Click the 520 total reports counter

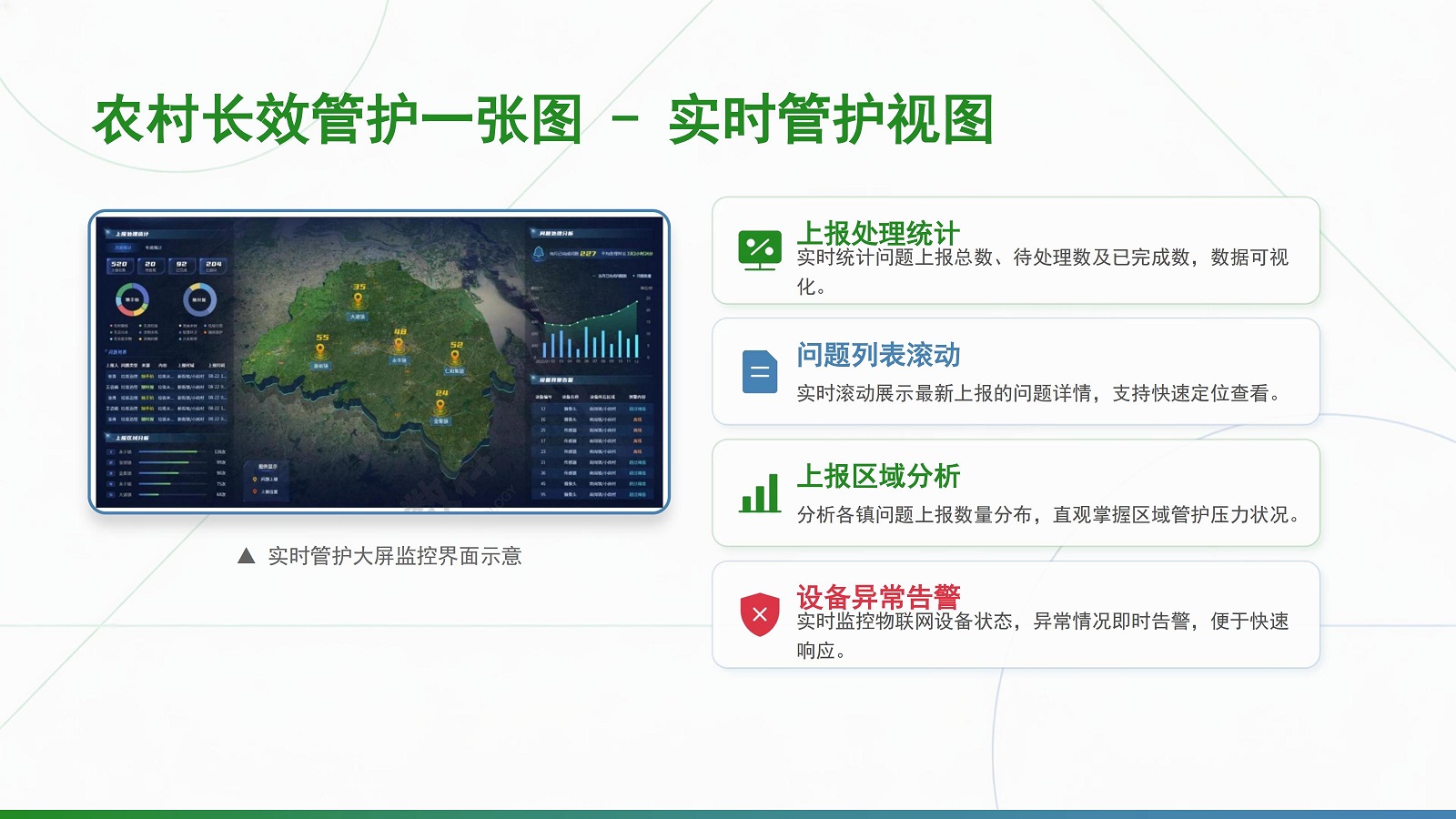pos(119,265)
